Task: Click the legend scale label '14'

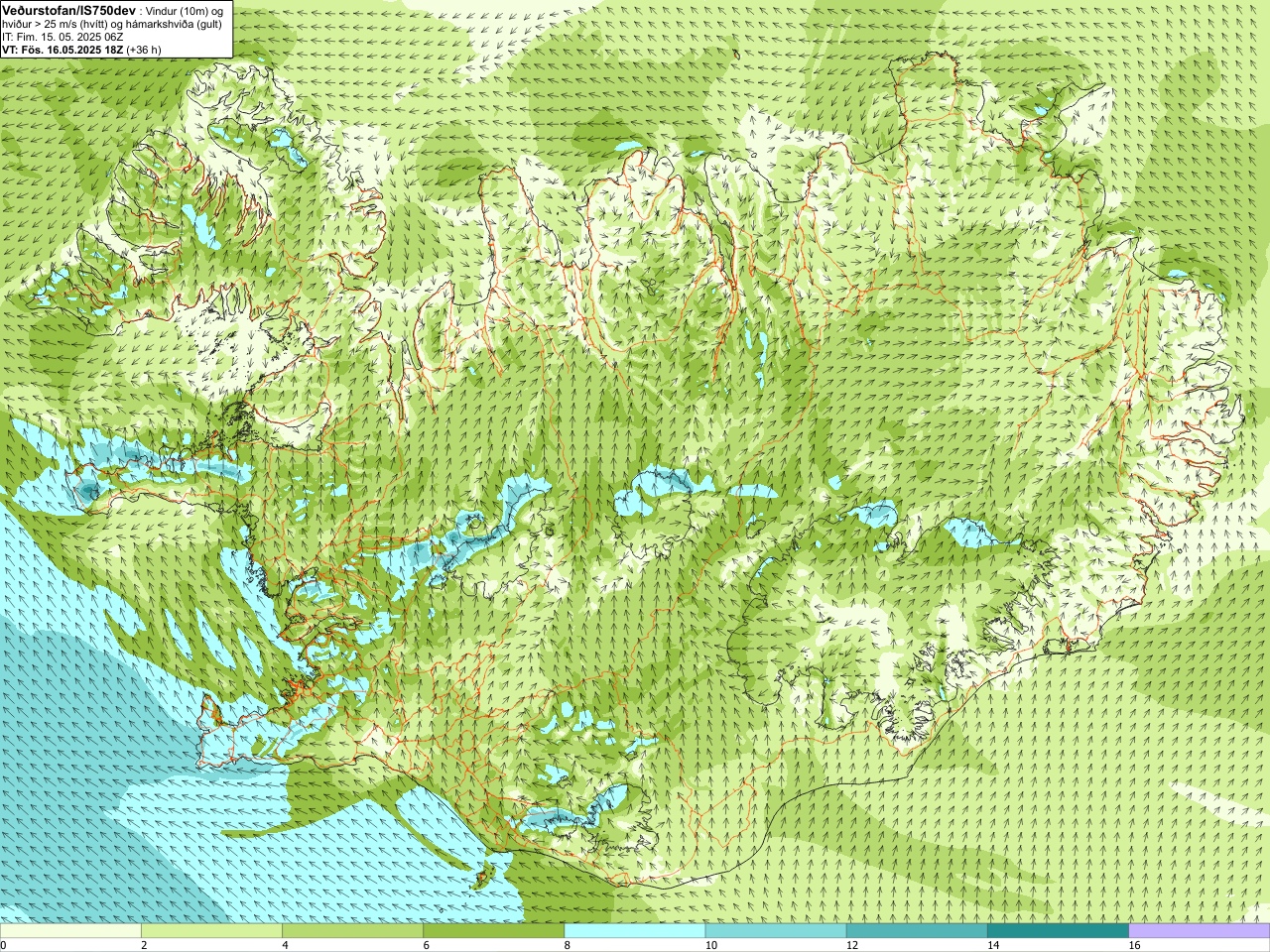Action: pos(993,945)
